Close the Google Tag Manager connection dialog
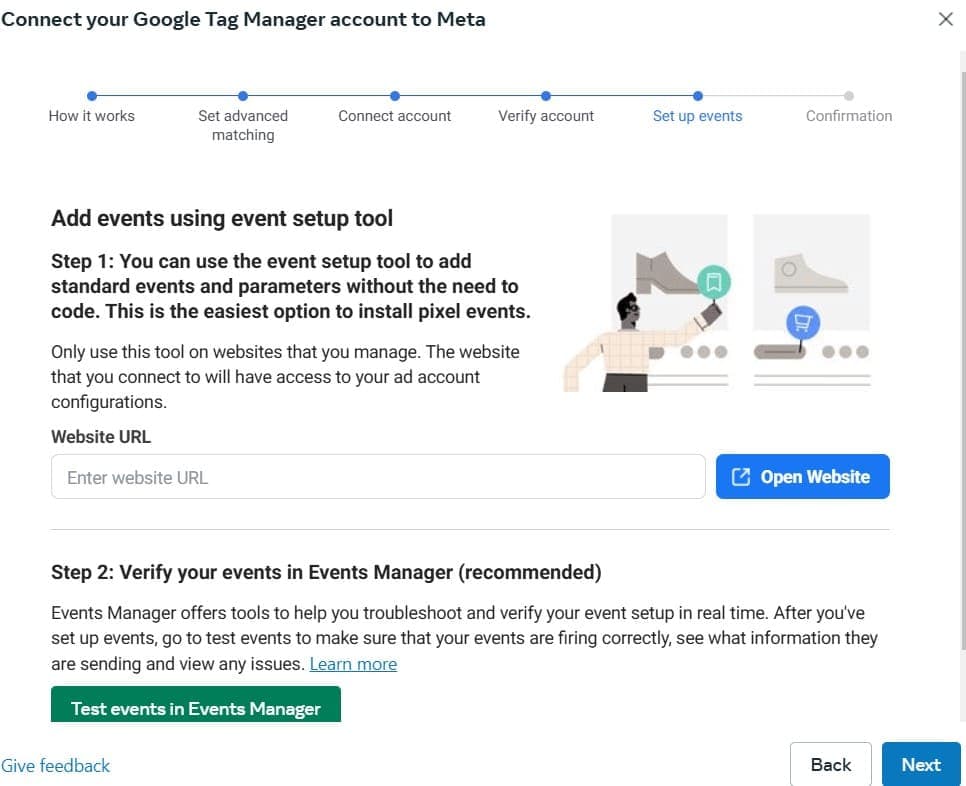Screen dimensions: 966x786 click(x=945, y=18)
